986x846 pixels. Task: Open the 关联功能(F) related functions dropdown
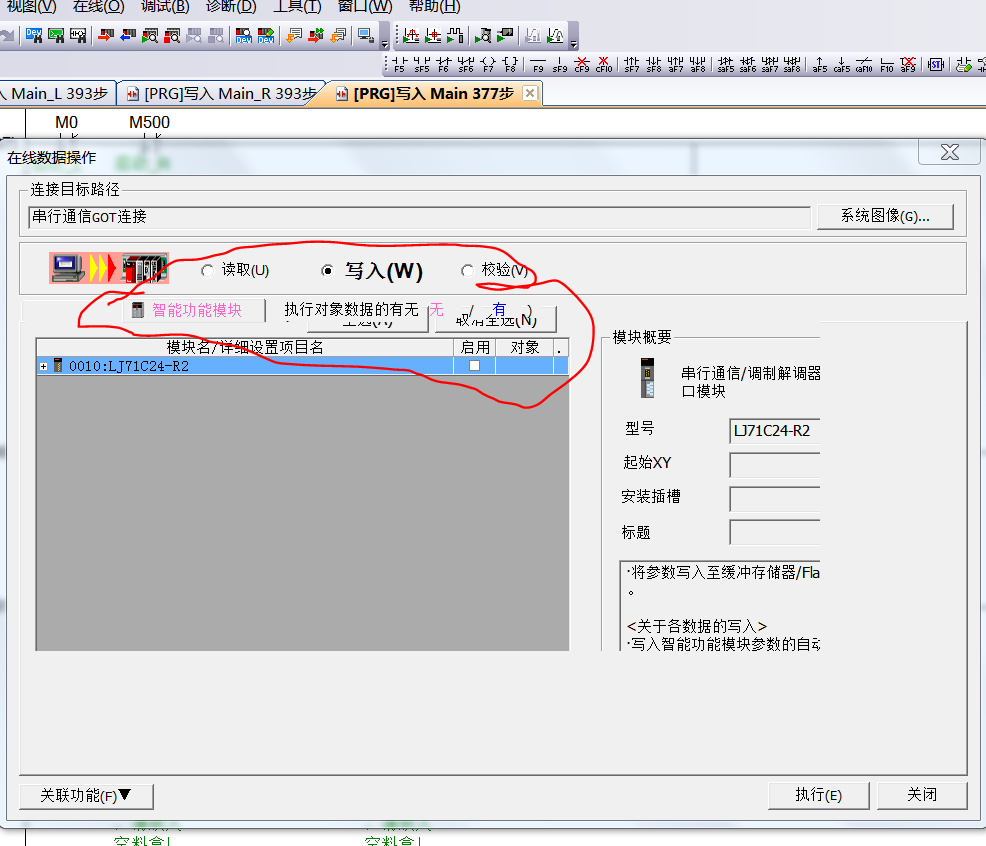(x=86, y=795)
